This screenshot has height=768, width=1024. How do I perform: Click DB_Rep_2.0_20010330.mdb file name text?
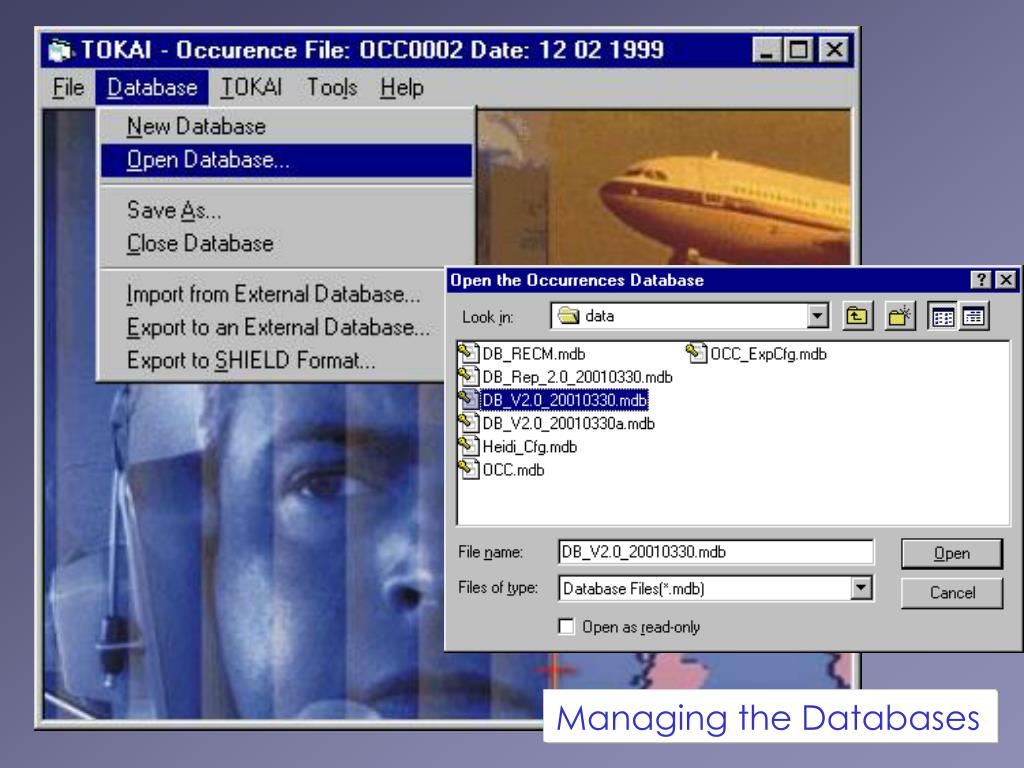point(577,377)
